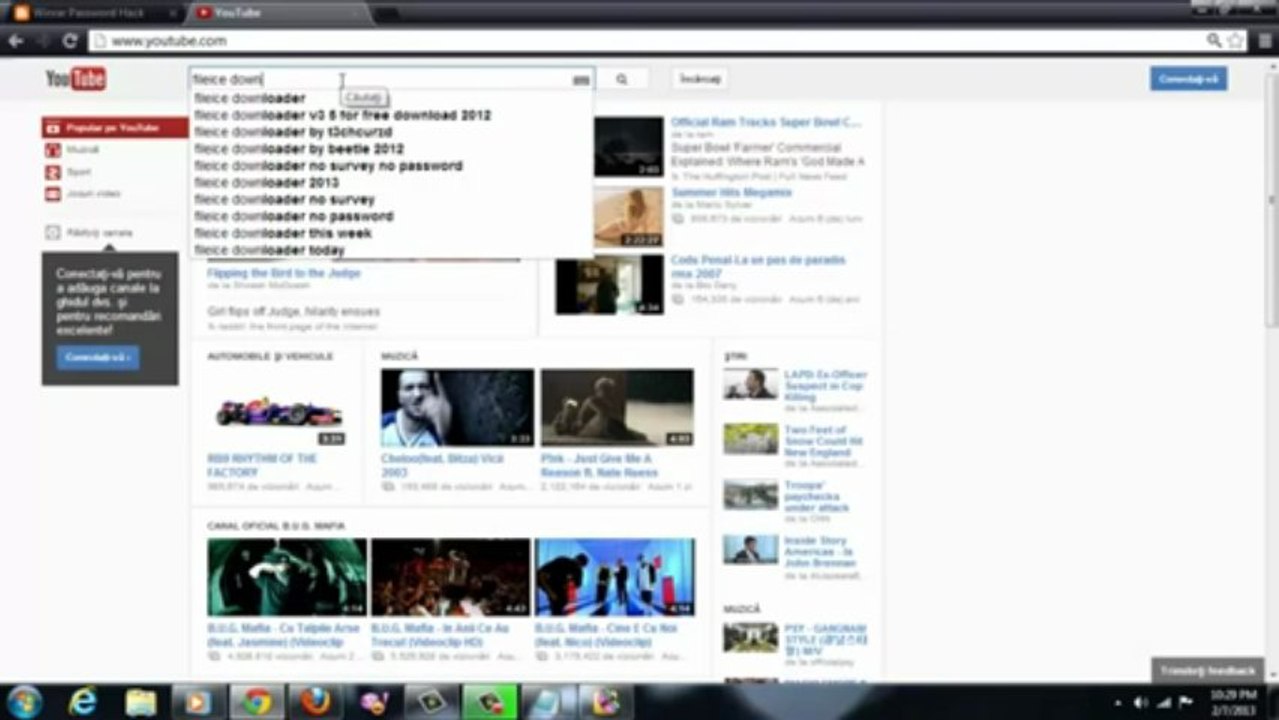Click the Summer Hits Megamix thumbnail
This screenshot has height=720, width=1279.
628,217
